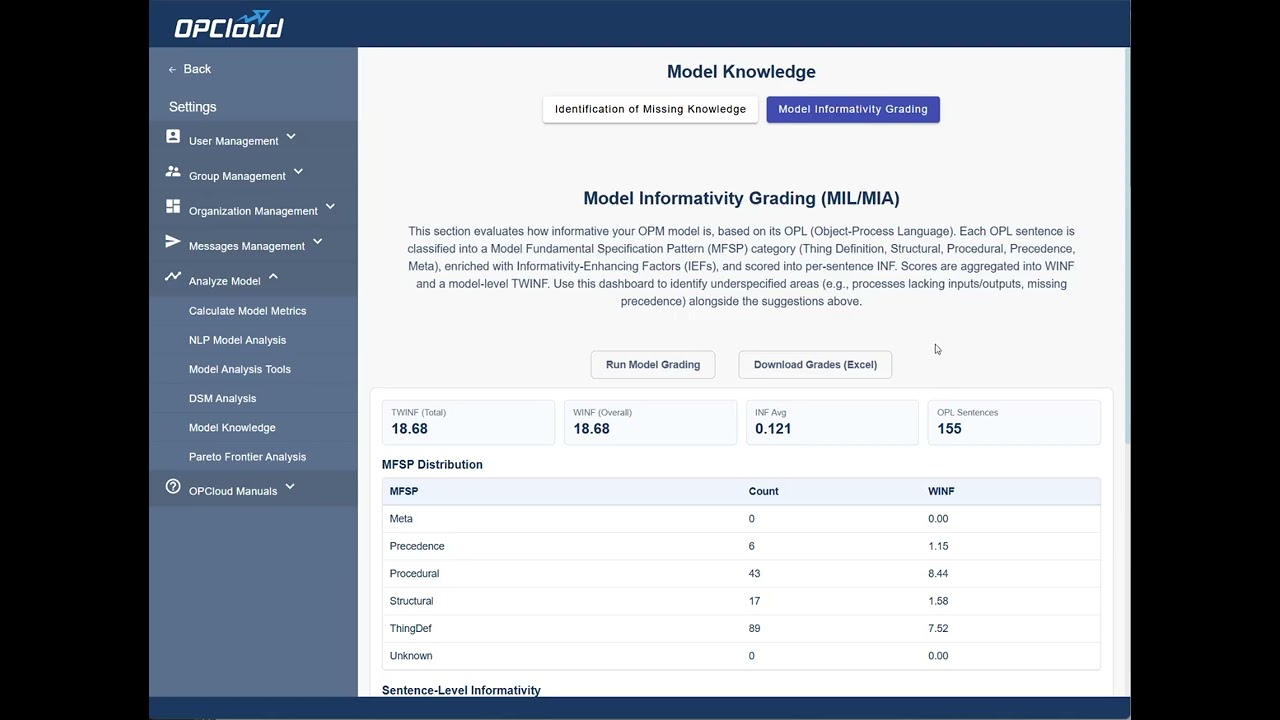Click the User Management person icon
The image size is (1280, 720).
[173, 137]
